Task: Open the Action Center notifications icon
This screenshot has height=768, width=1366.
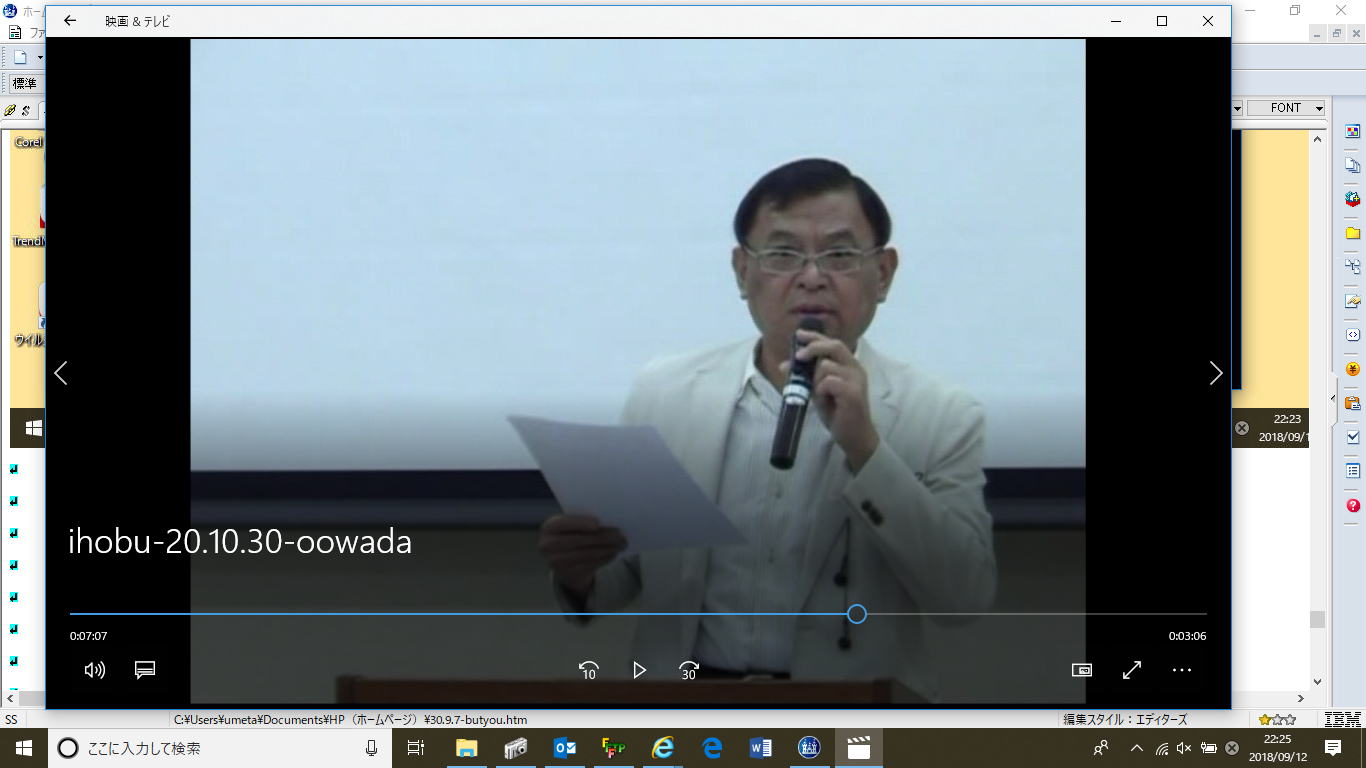Action: pyautogui.click(x=1332, y=748)
